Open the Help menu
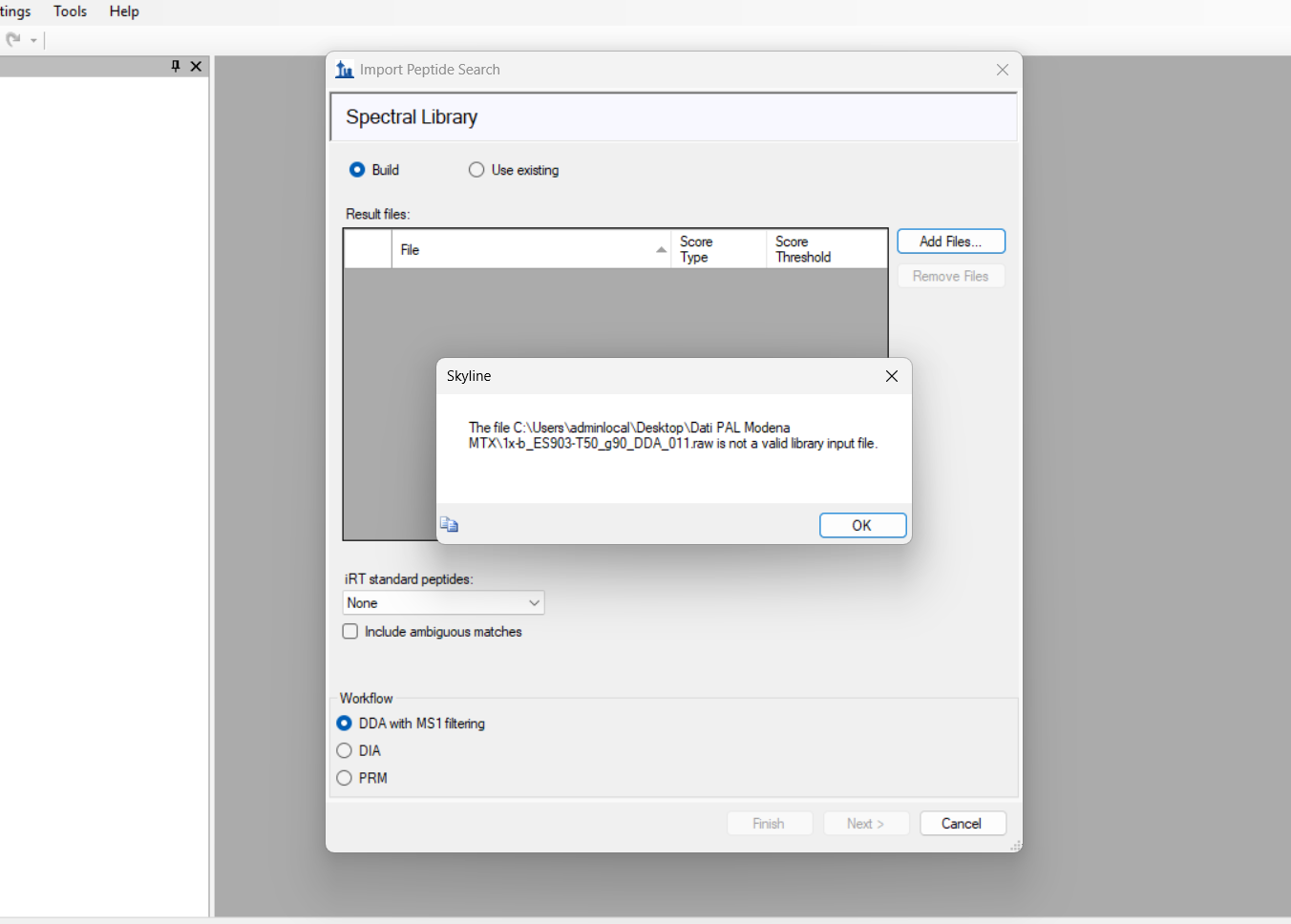Screen dimensions: 1291x924 (124, 11)
